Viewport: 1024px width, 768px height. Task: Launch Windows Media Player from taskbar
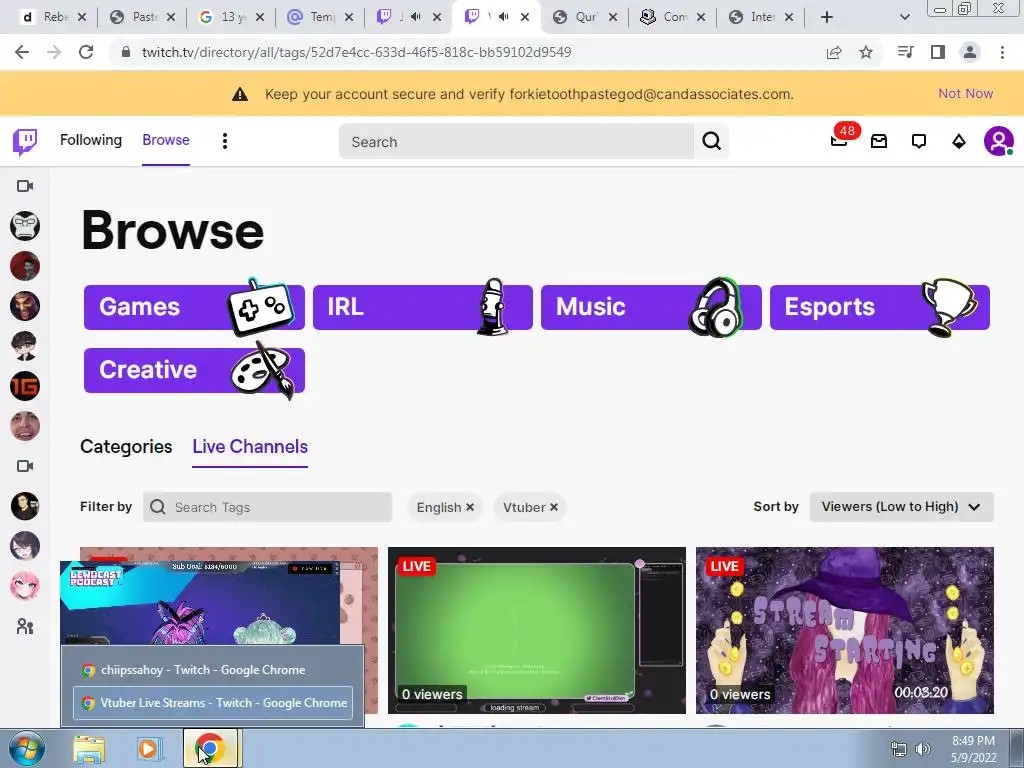tap(148, 749)
